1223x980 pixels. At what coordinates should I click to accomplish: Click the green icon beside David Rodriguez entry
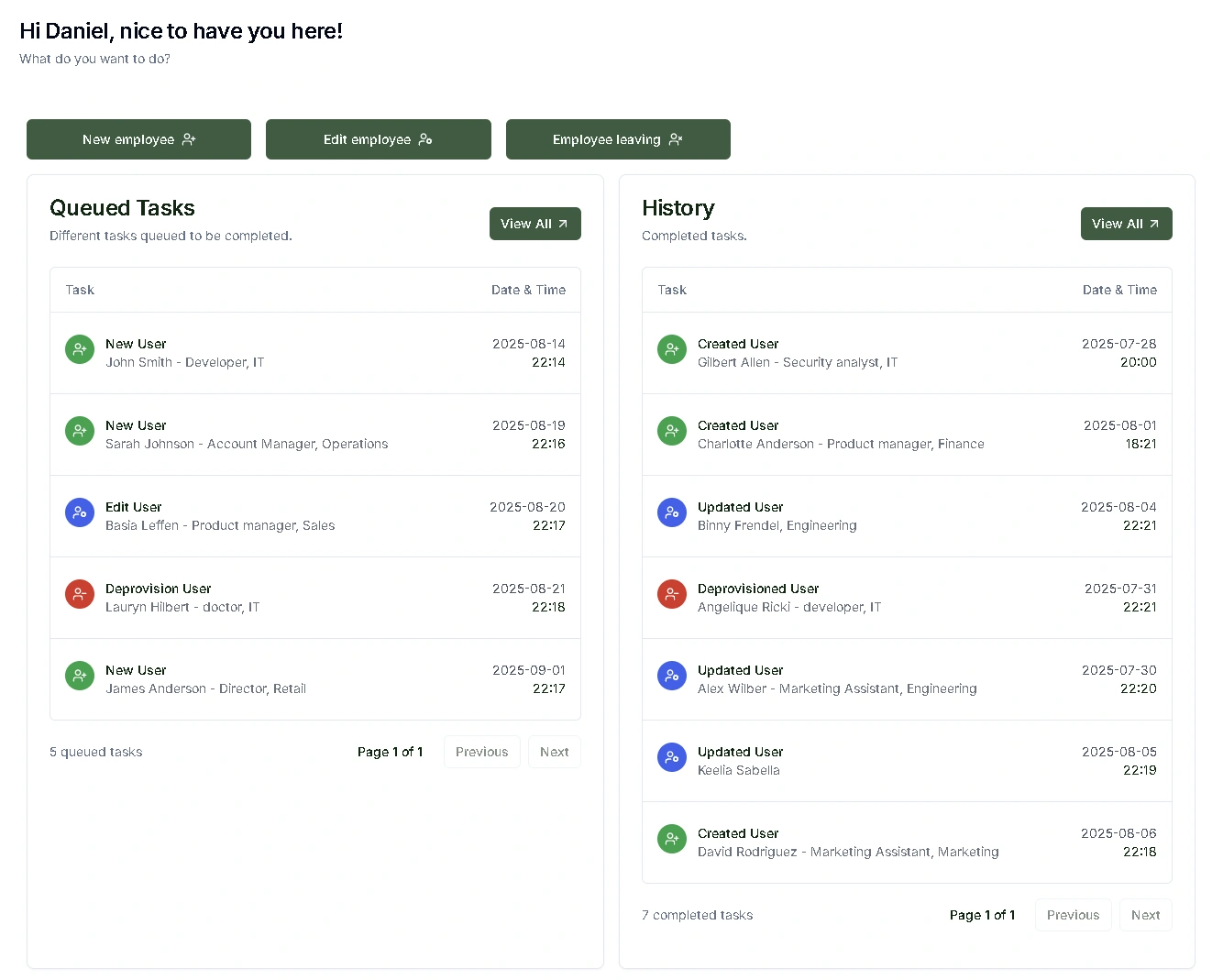click(672, 839)
